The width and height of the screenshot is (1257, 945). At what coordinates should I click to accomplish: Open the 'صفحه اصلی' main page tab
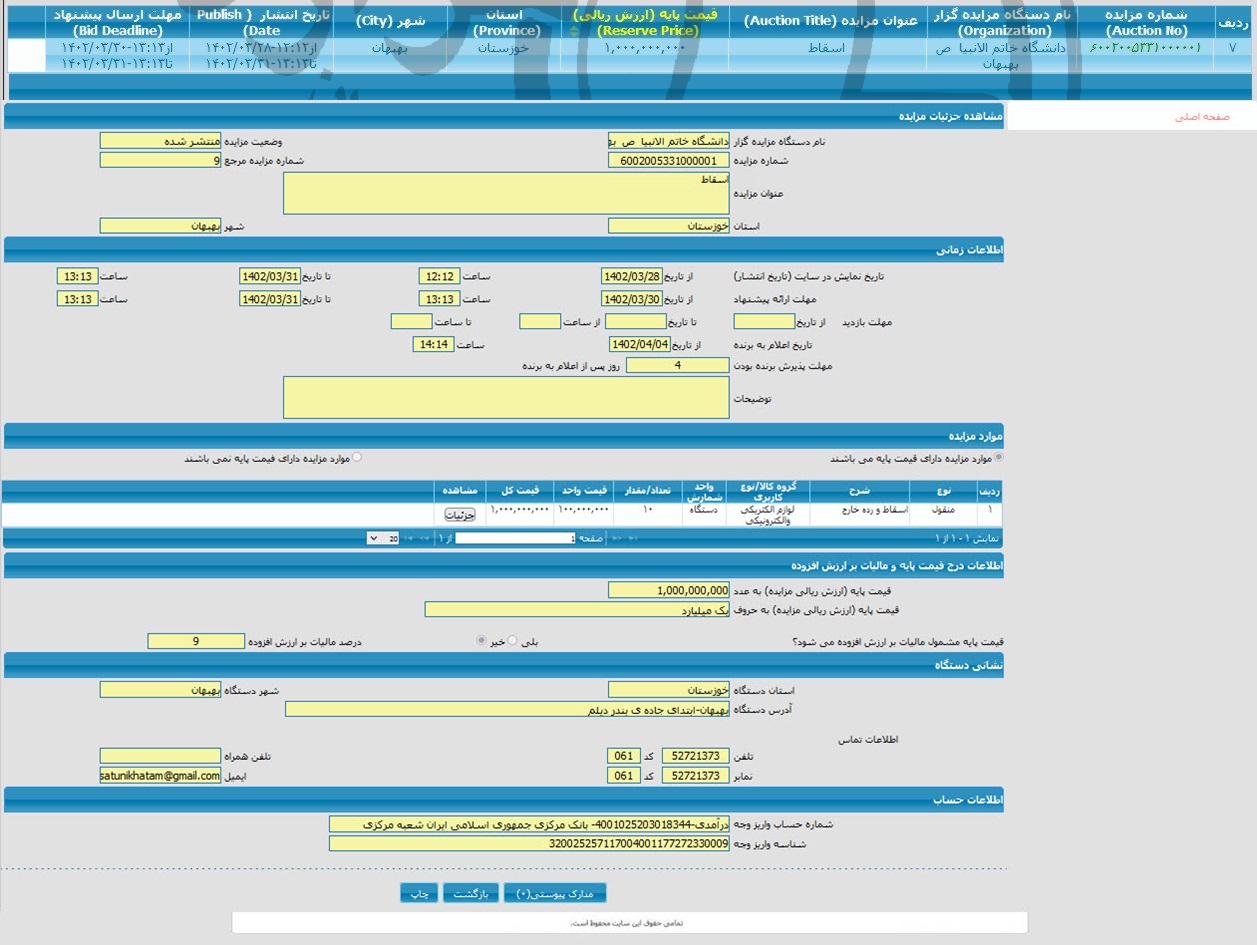click(x=1202, y=117)
